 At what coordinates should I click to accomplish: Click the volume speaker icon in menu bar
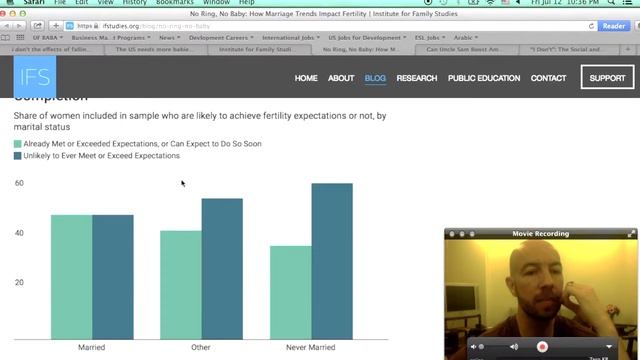(x=518, y=2)
